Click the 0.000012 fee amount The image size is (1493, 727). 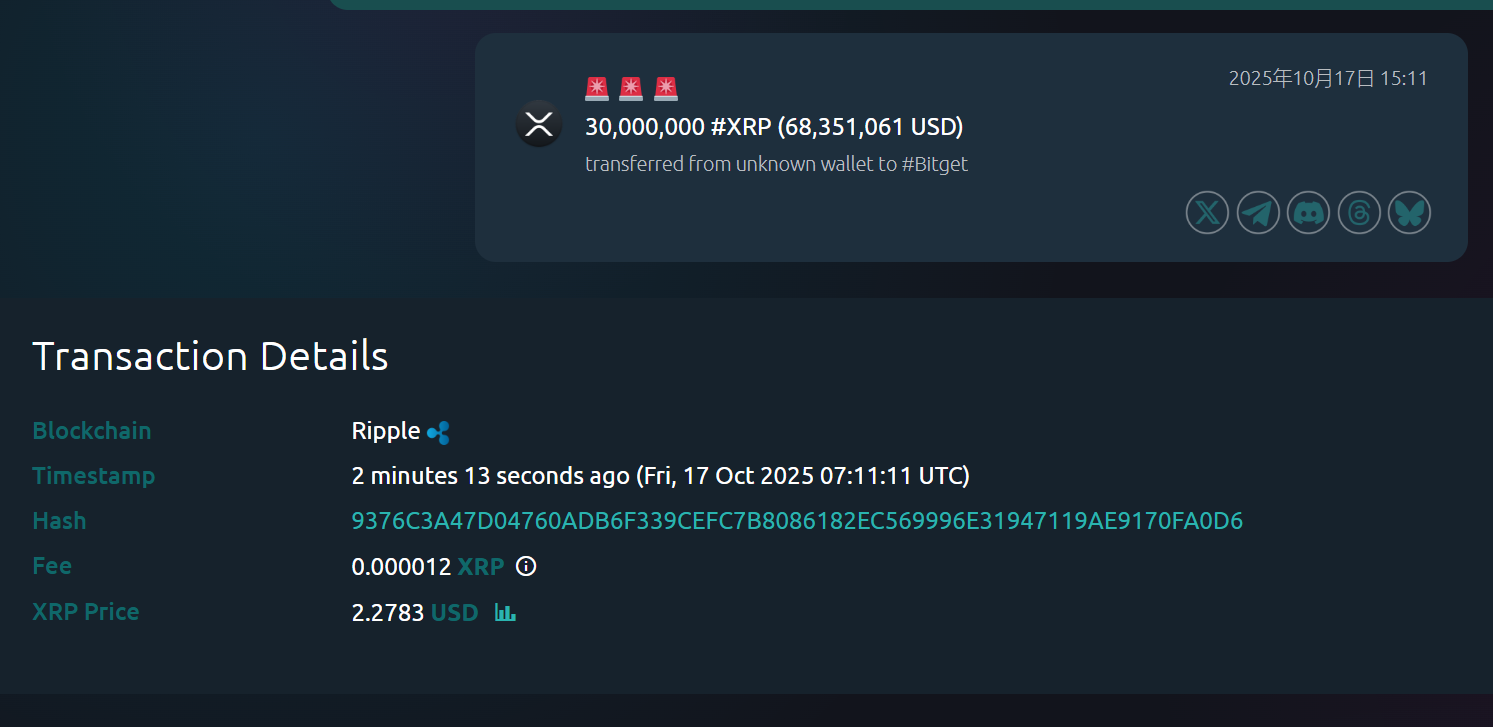click(402, 567)
